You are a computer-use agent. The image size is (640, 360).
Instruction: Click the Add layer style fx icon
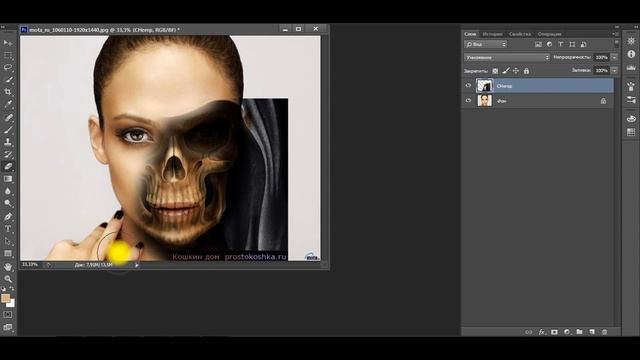coord(542,332)
